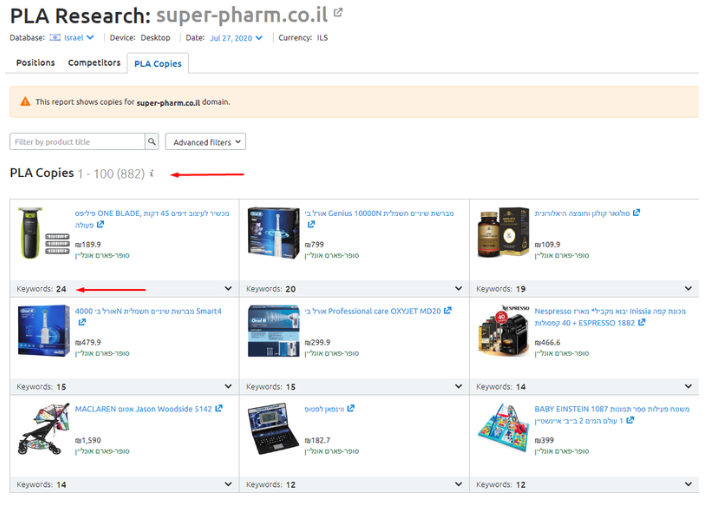Screen dimensions: 714x511
Task: Open external link icon of Smart4 toothbrush product
Action: pos(82,322)
